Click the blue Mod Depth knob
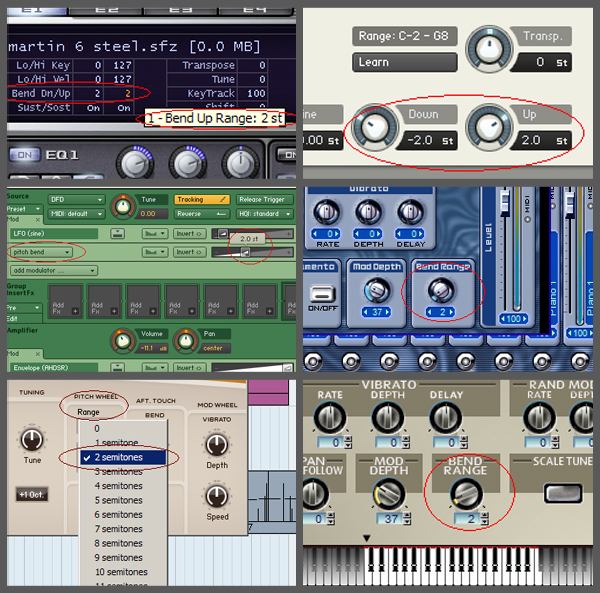The width and height of the screenshot is (600, 593). 377,290
